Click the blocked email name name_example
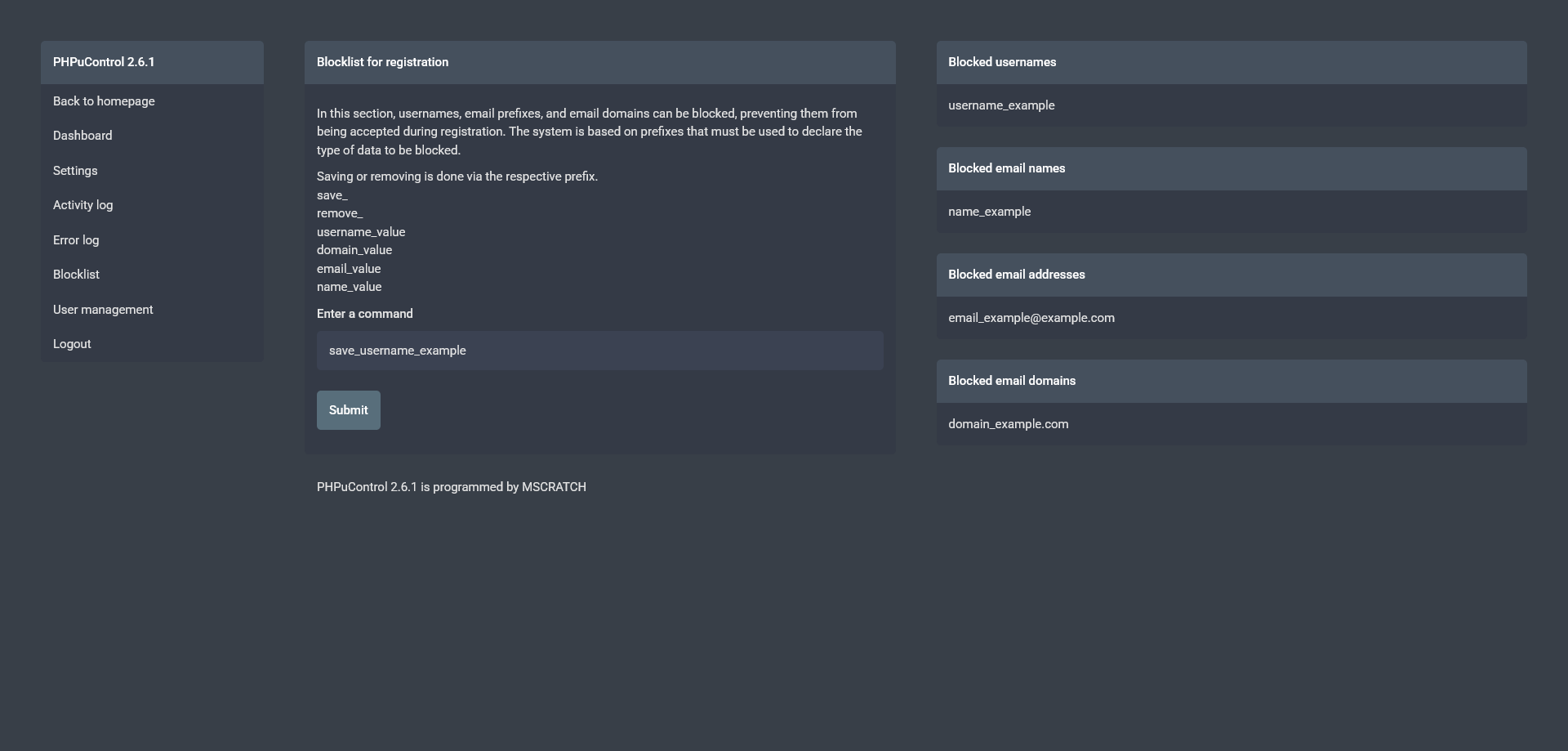The width and height of the screenshot is (1568, 751). [989, 212]
